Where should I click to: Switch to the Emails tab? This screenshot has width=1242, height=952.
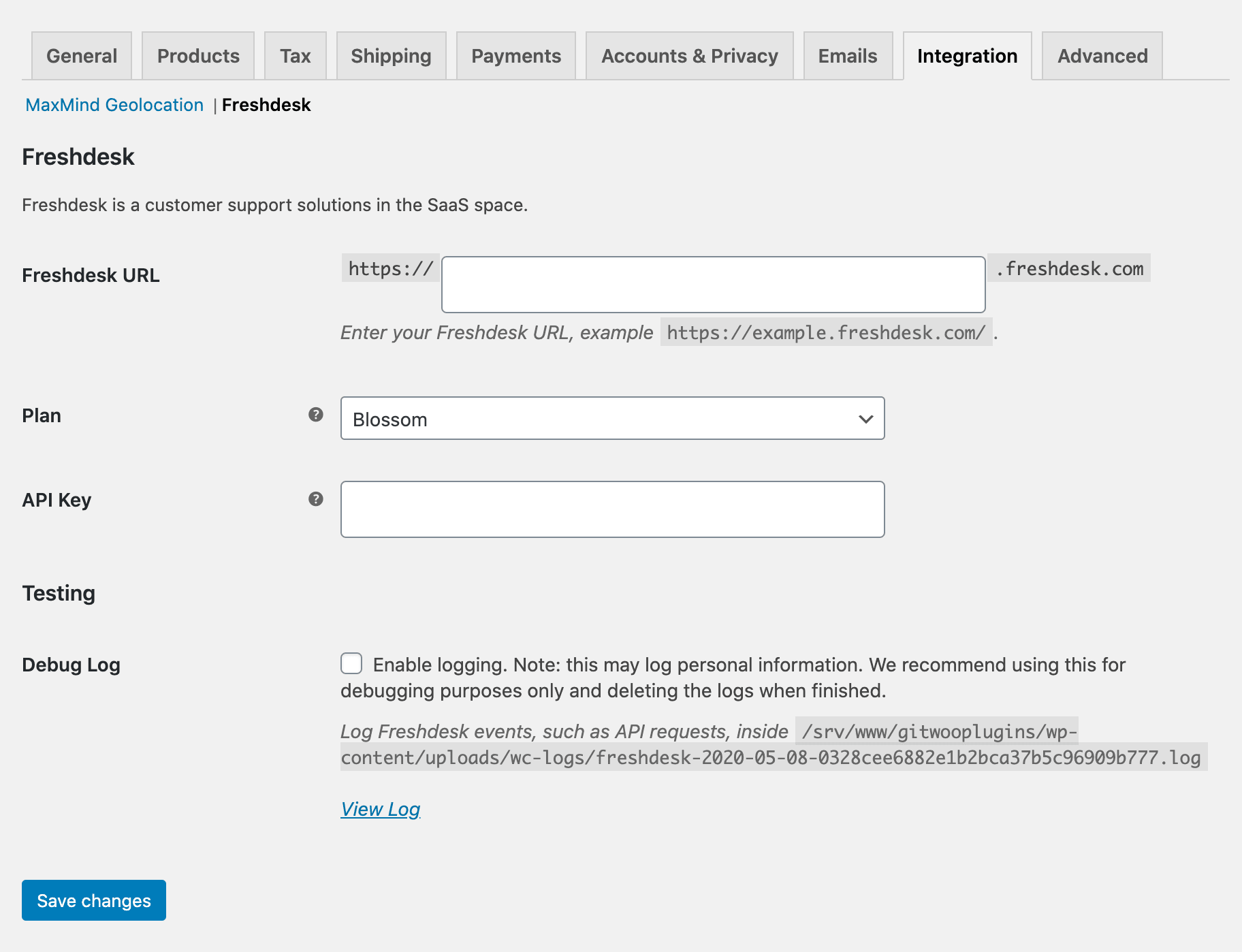[x=848, y=56]
